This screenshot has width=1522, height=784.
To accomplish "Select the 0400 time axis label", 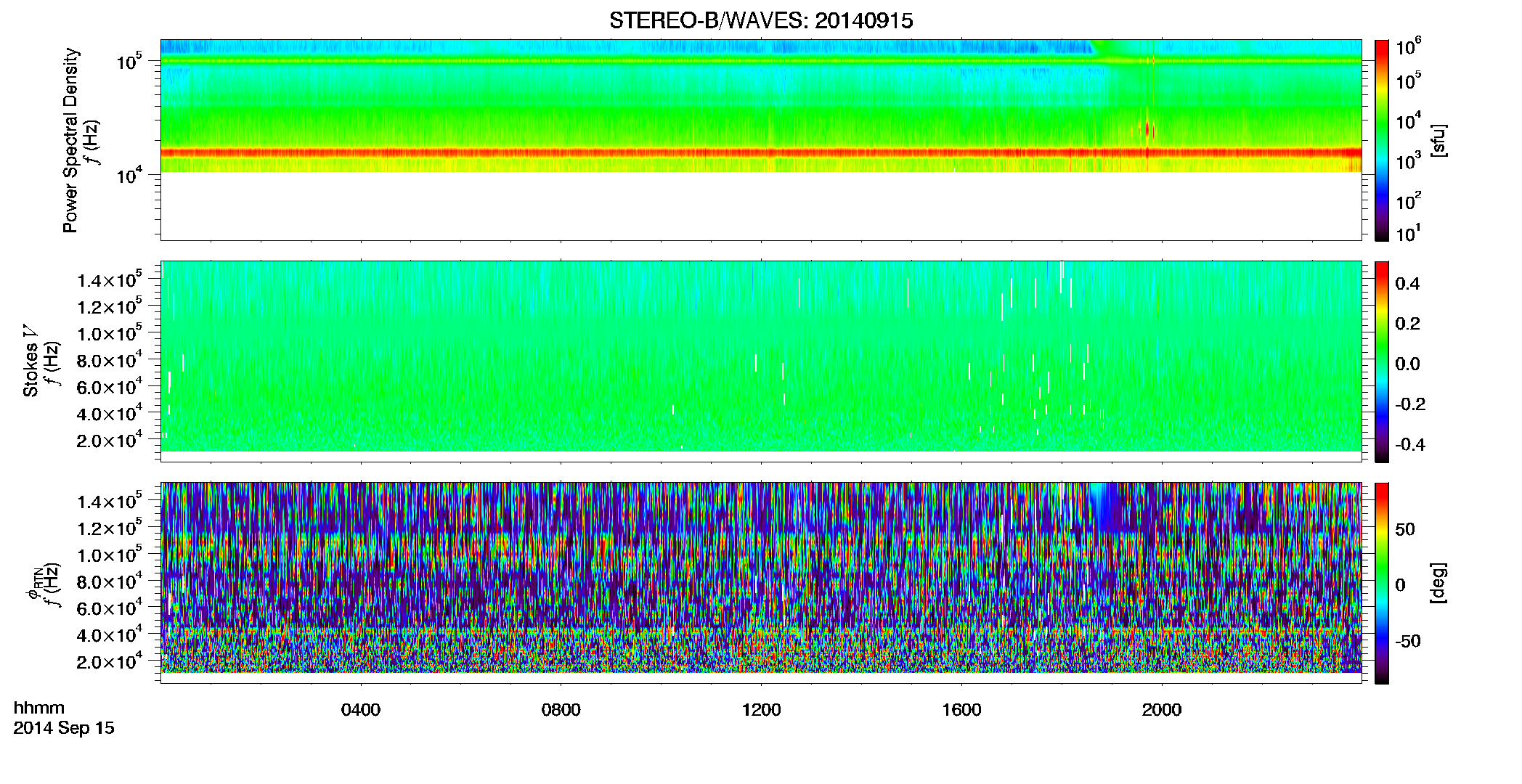I will (361, 709).
